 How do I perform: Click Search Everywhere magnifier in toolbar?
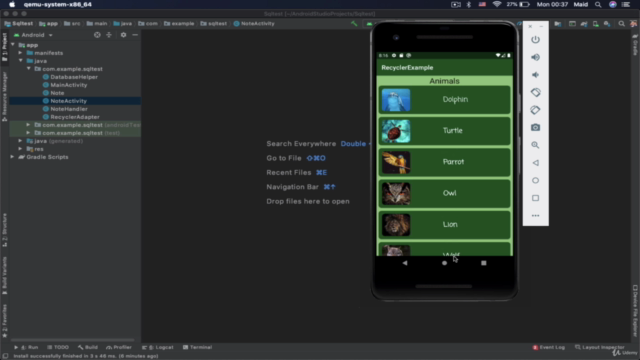click(621, 24)
